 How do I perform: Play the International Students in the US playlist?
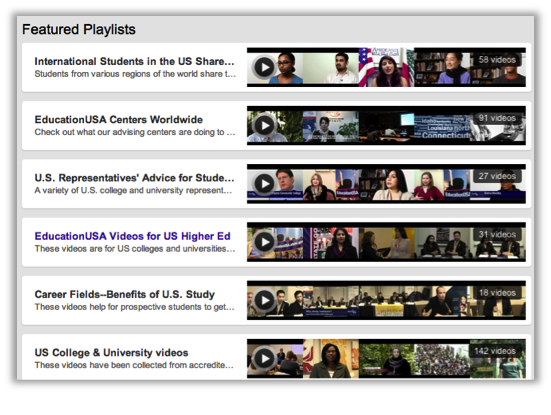point(264,67)
